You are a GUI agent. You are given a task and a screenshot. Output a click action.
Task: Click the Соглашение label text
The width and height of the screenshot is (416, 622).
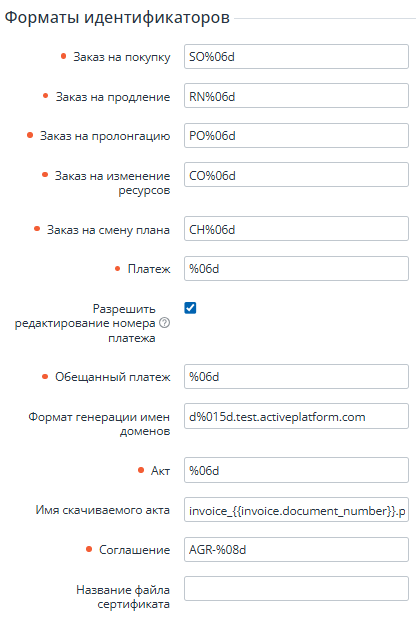[134, 550]
